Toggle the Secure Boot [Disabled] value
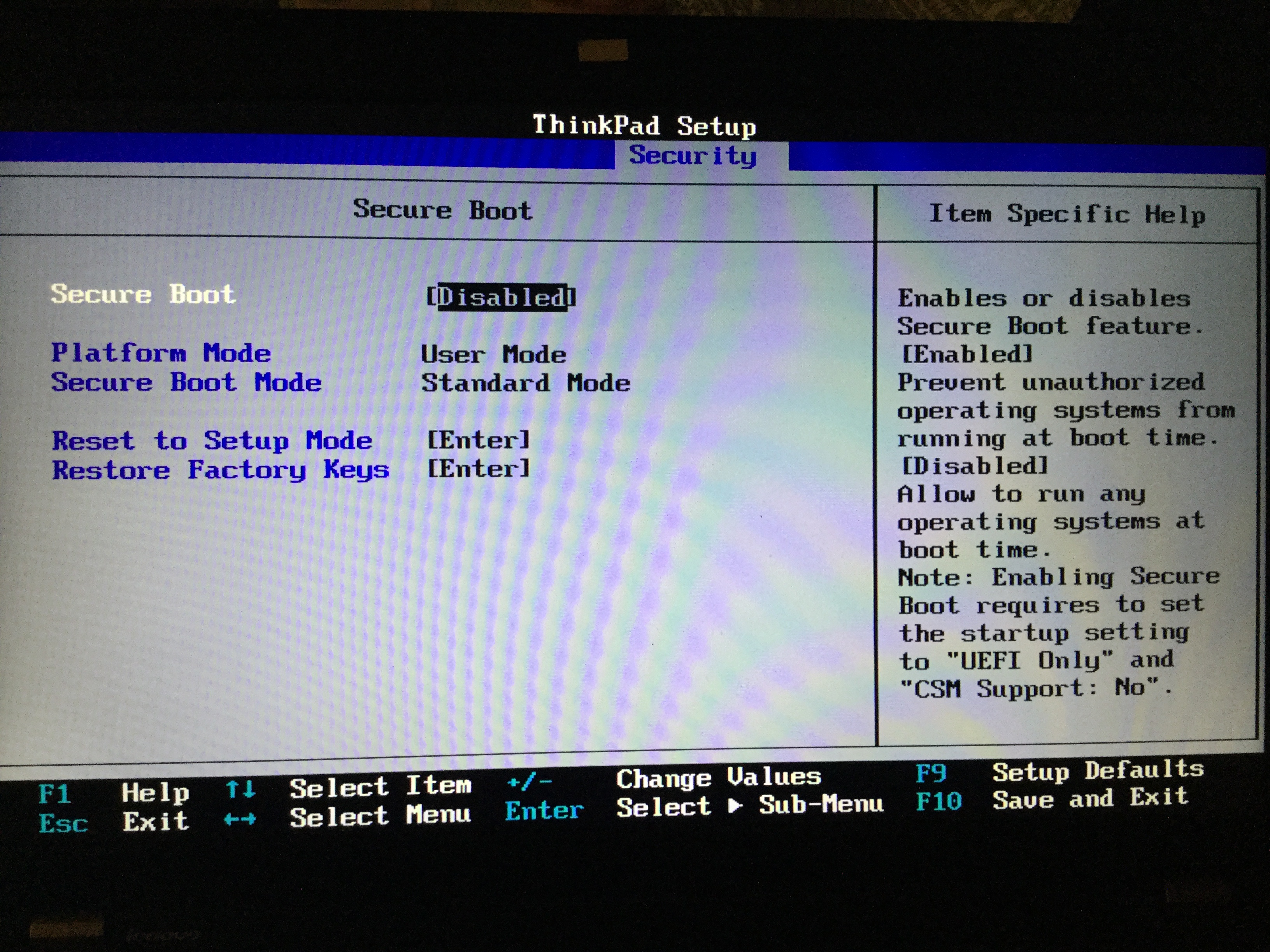1270x952 pixels. (x=501, y=297)
